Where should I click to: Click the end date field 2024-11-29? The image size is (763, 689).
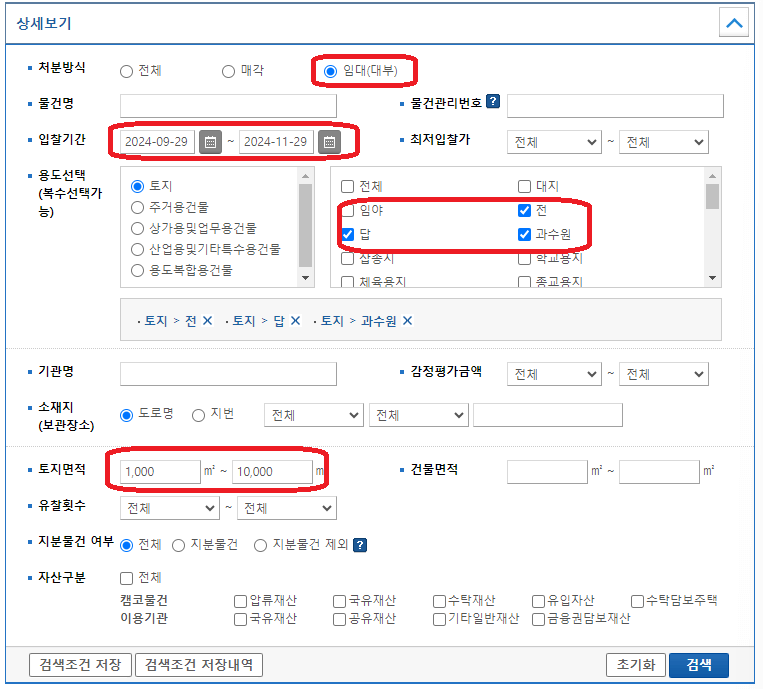tap(276, 142)
